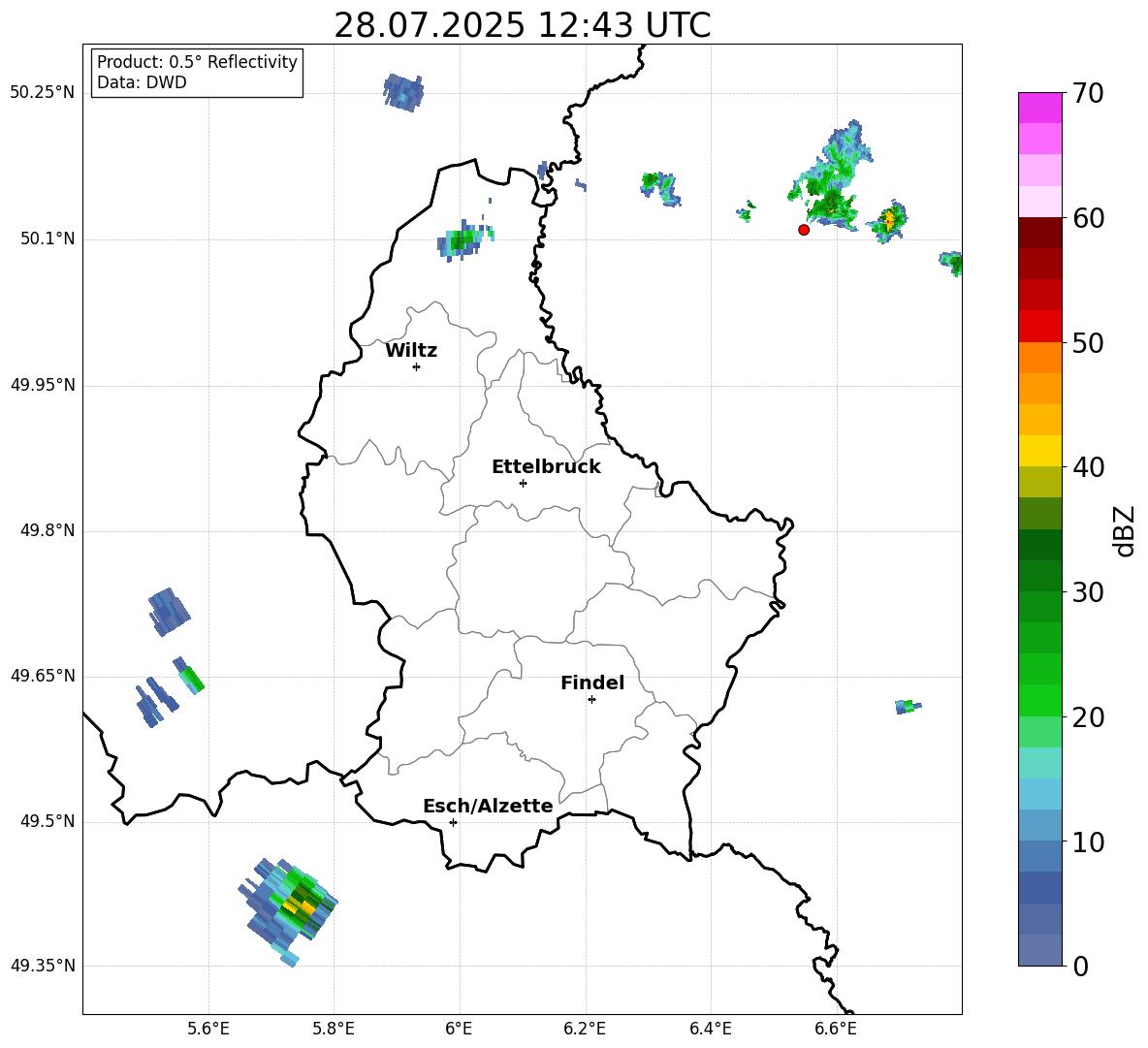Viewport: 1148px width, 1048px height.
Task: Click the 6.4°E longitude label
Action: coord(710,1029)
